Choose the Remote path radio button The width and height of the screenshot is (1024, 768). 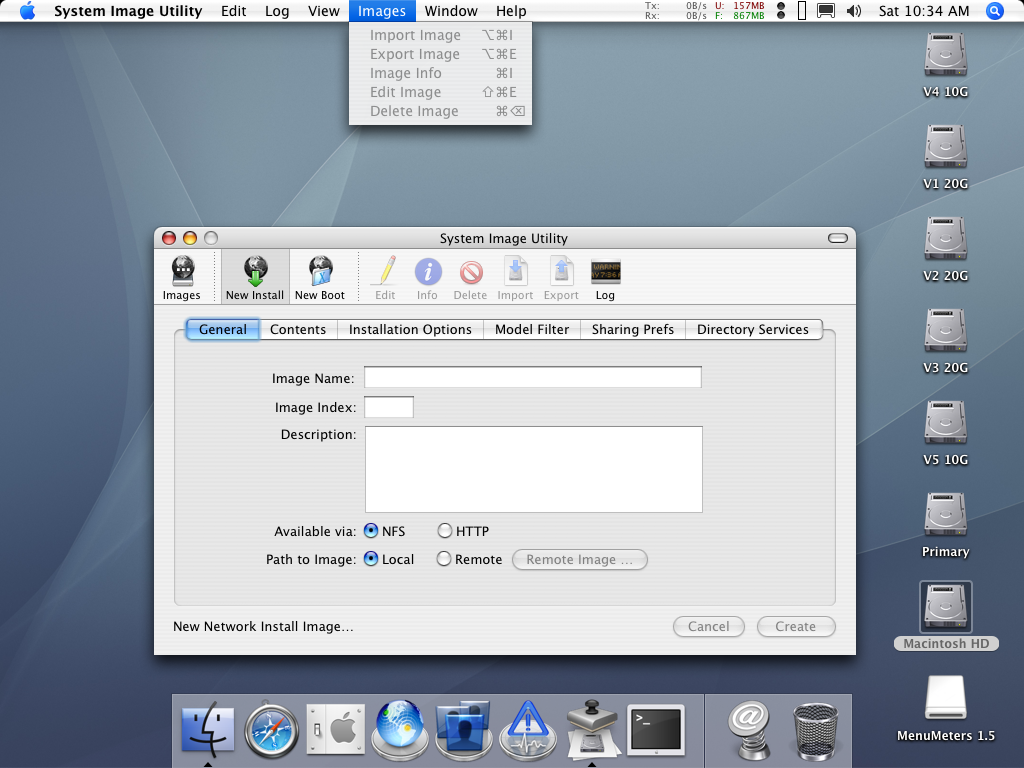point(443,559)
